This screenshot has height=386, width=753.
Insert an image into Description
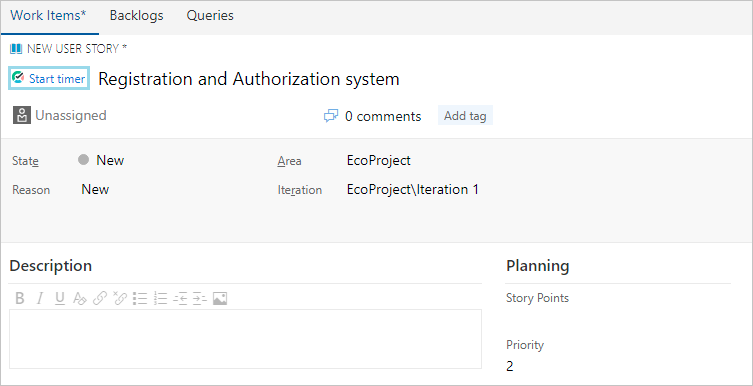(220, 298)
